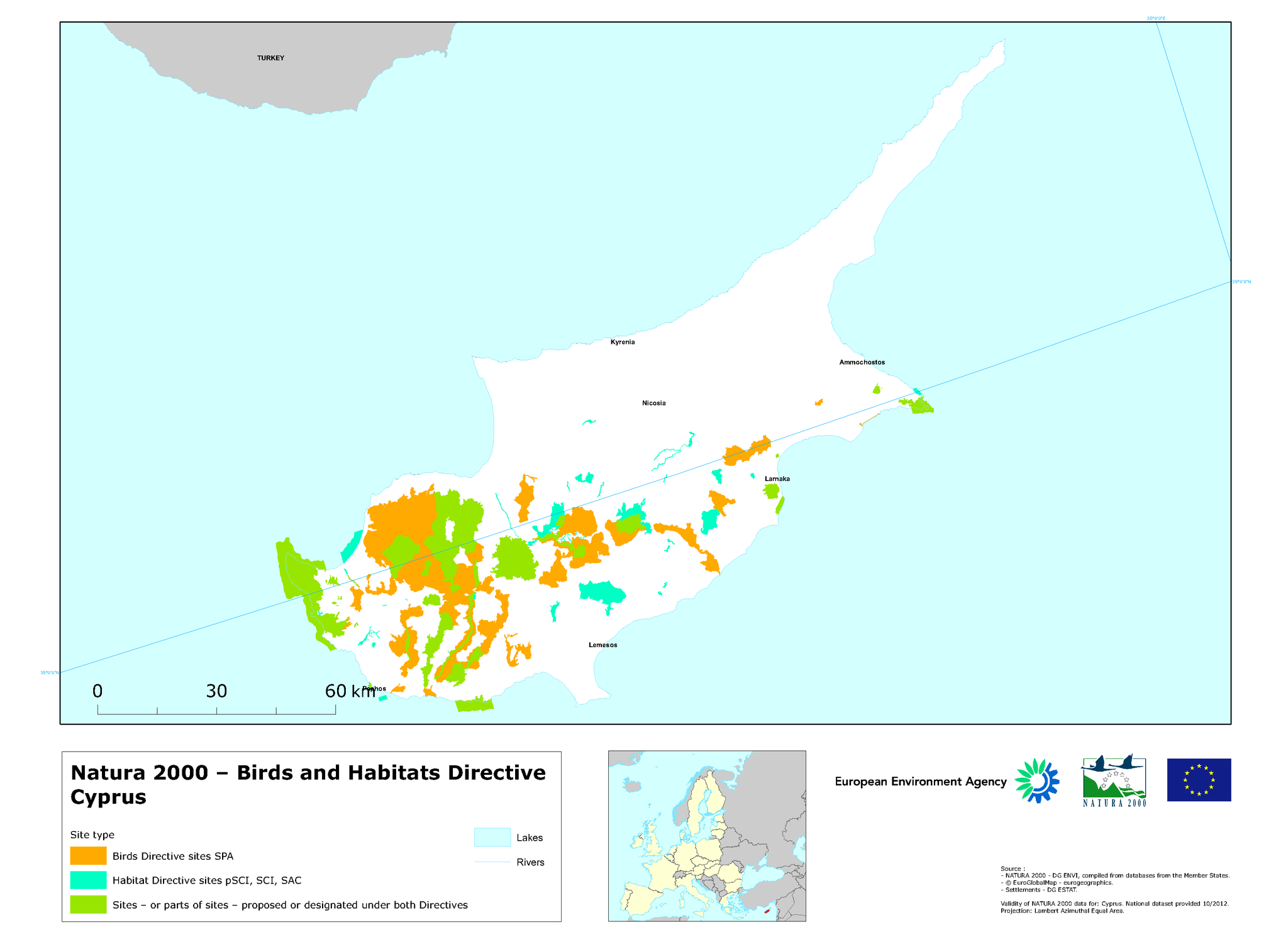Click the Natura 2000 birds logo
Image resolution: width=1288 pixels, height=937 pixels.
click(x=1114, y=780)
